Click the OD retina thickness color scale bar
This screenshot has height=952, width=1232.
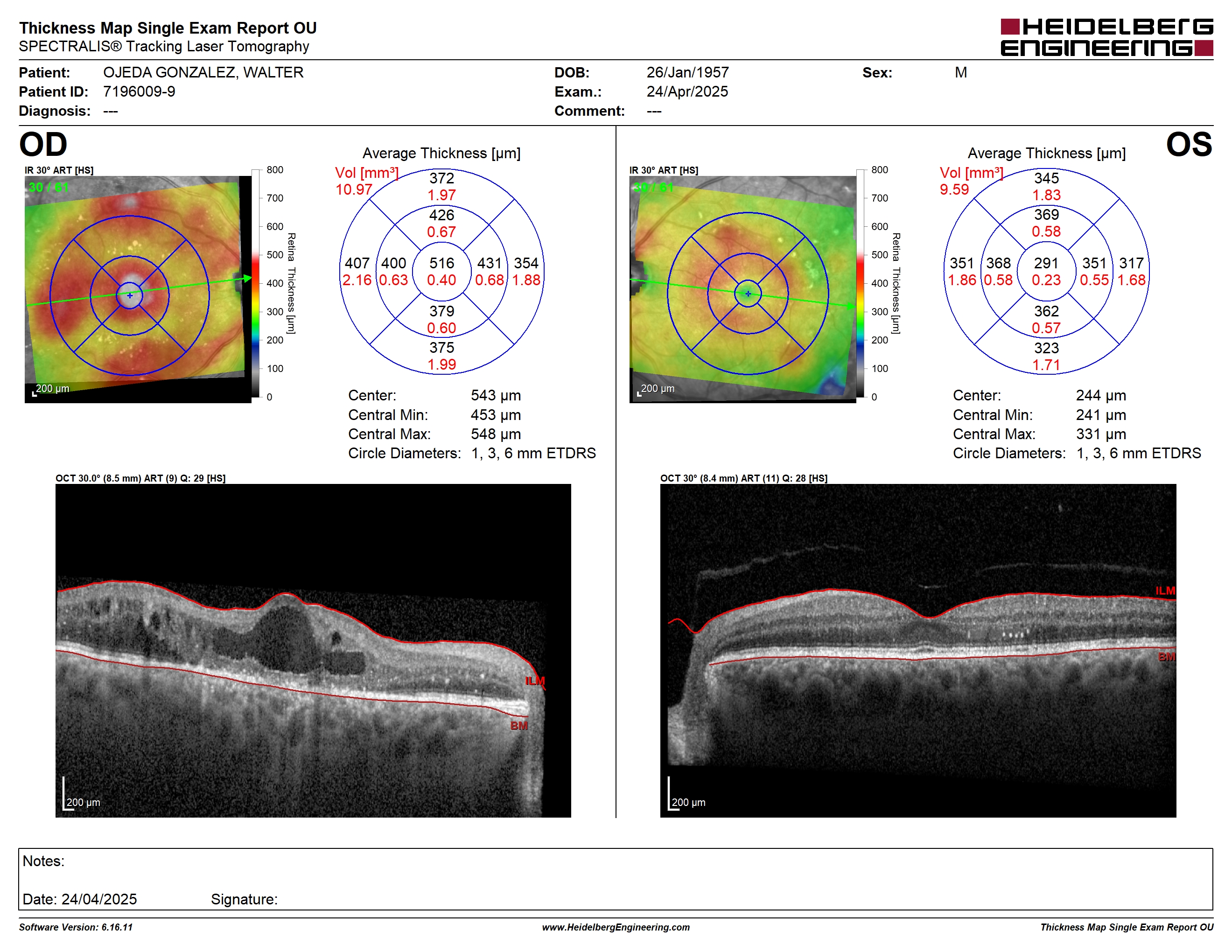255,283
